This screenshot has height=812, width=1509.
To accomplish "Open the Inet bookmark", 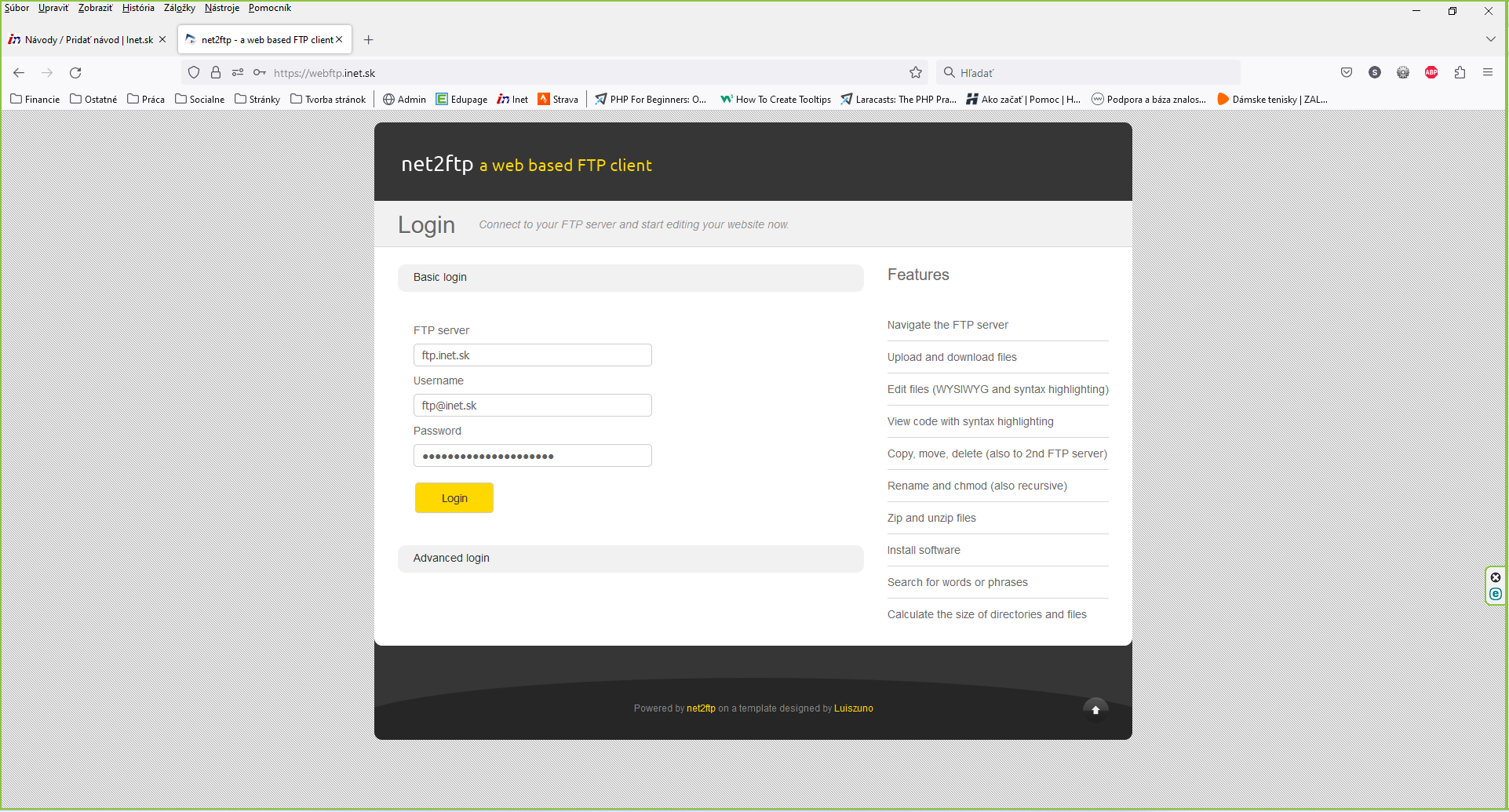I will (512, 100).
